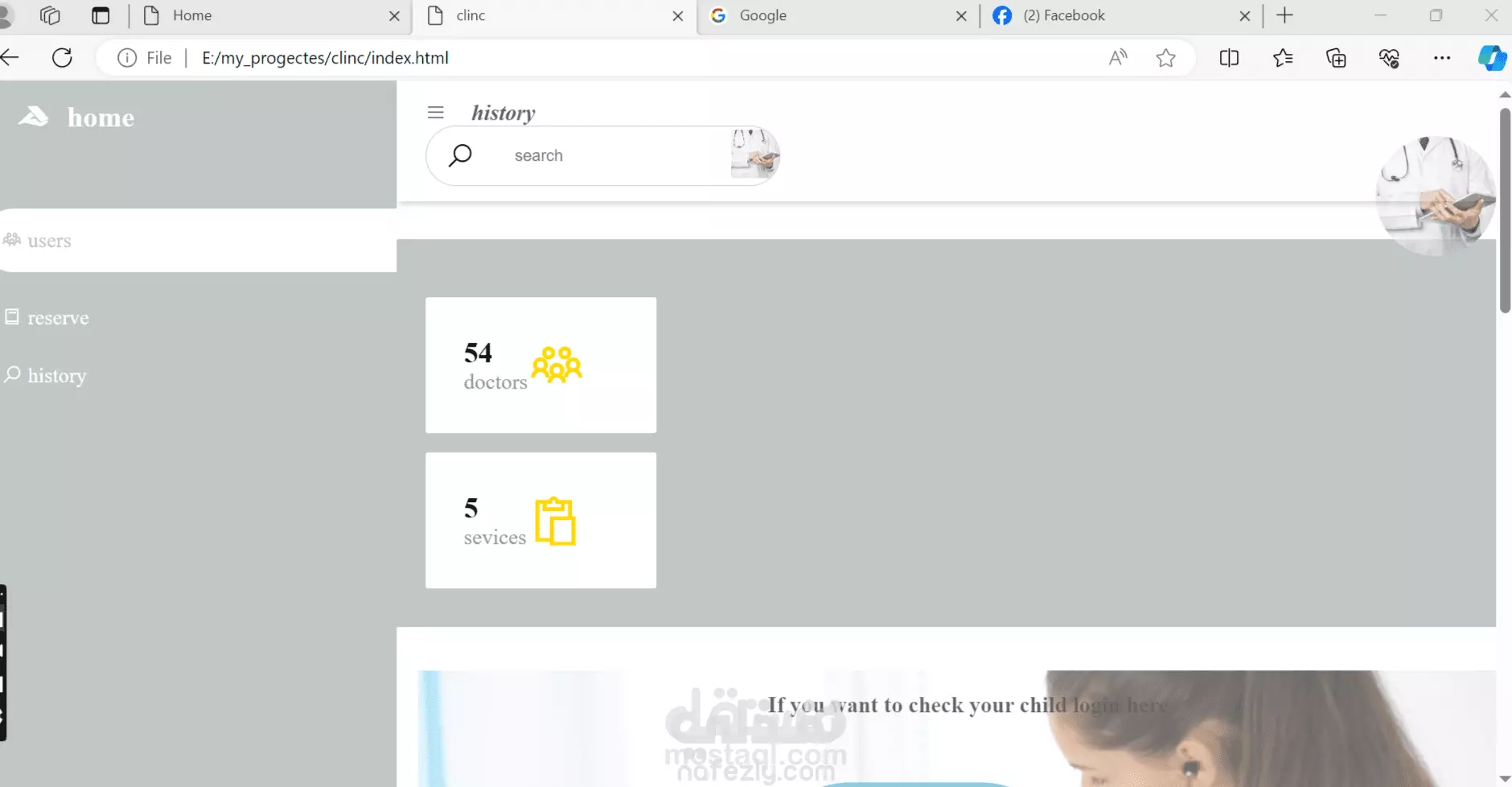This screenshot has height=787, width=1512.
Task: Open the Favorites list icon
Action: click(x=1283, y=58)
